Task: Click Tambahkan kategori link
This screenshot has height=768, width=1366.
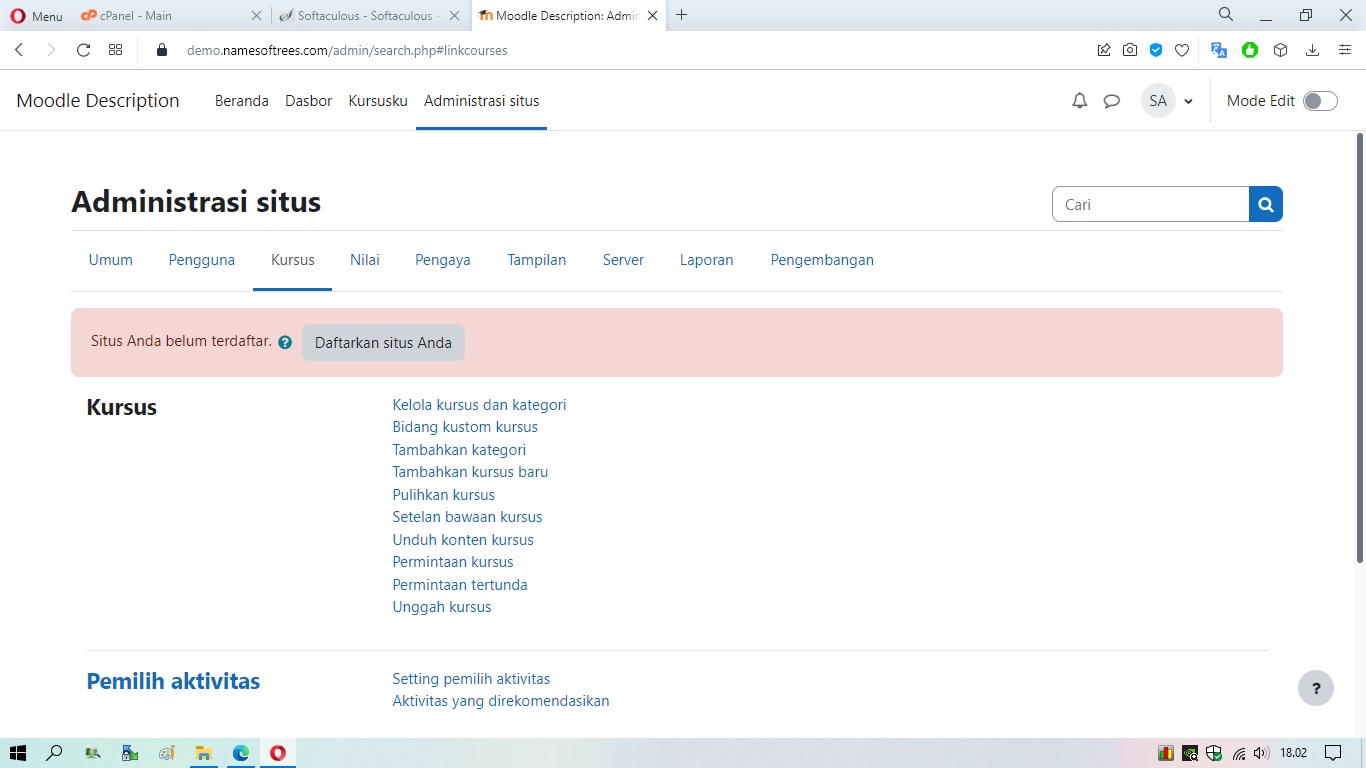Action: coord(459,450)
